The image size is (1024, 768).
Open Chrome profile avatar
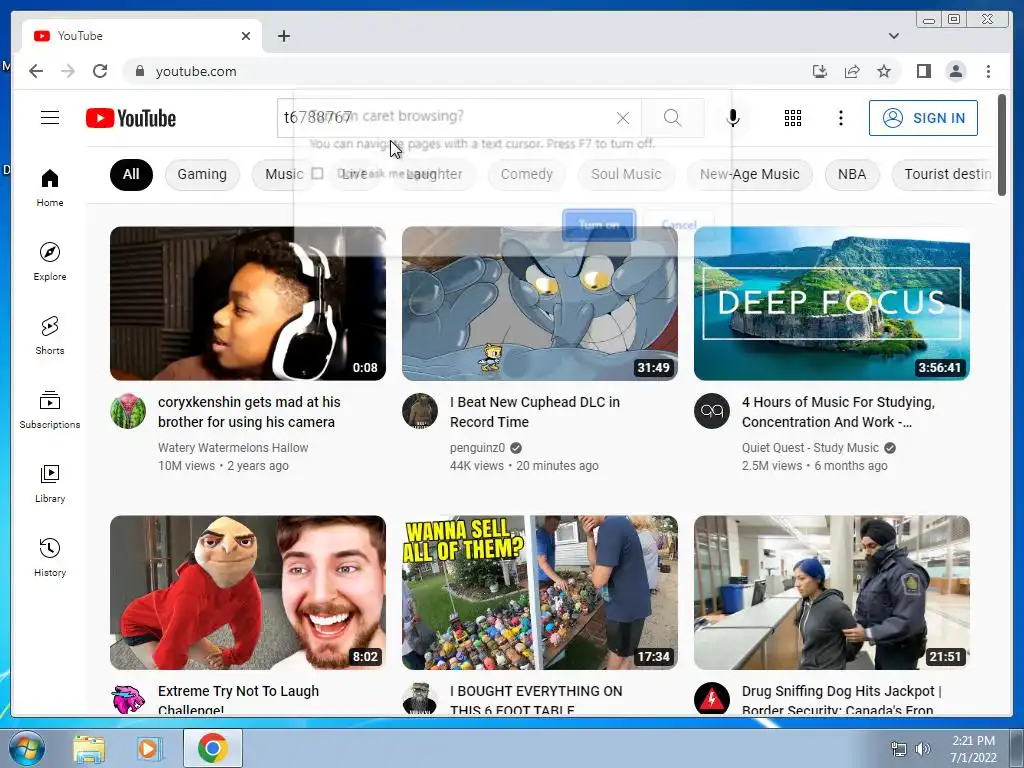click(x=955, y=71)
